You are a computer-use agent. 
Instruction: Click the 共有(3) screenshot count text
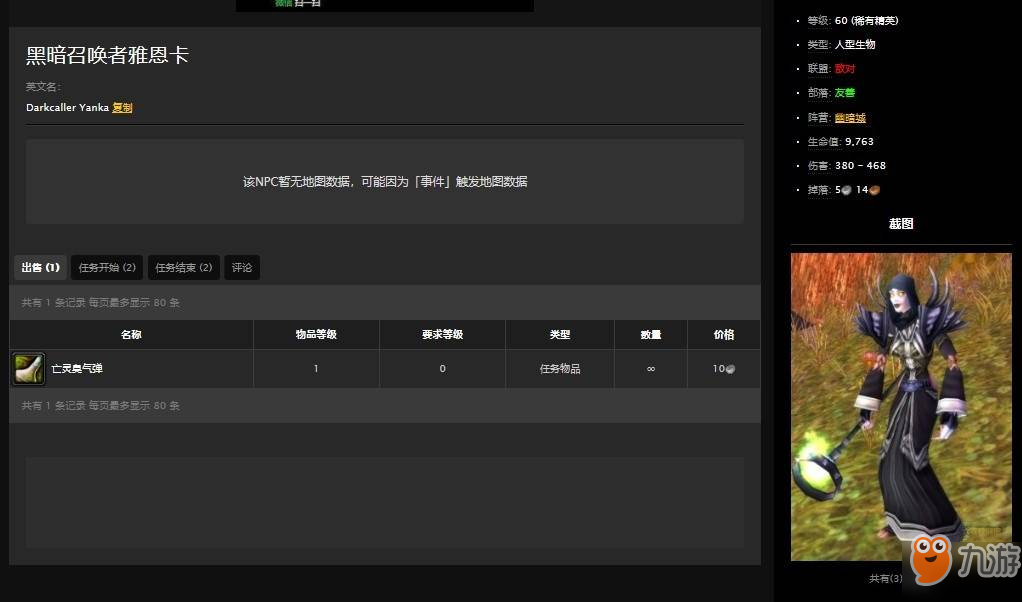pyautogui.click(x=885, y=578)
